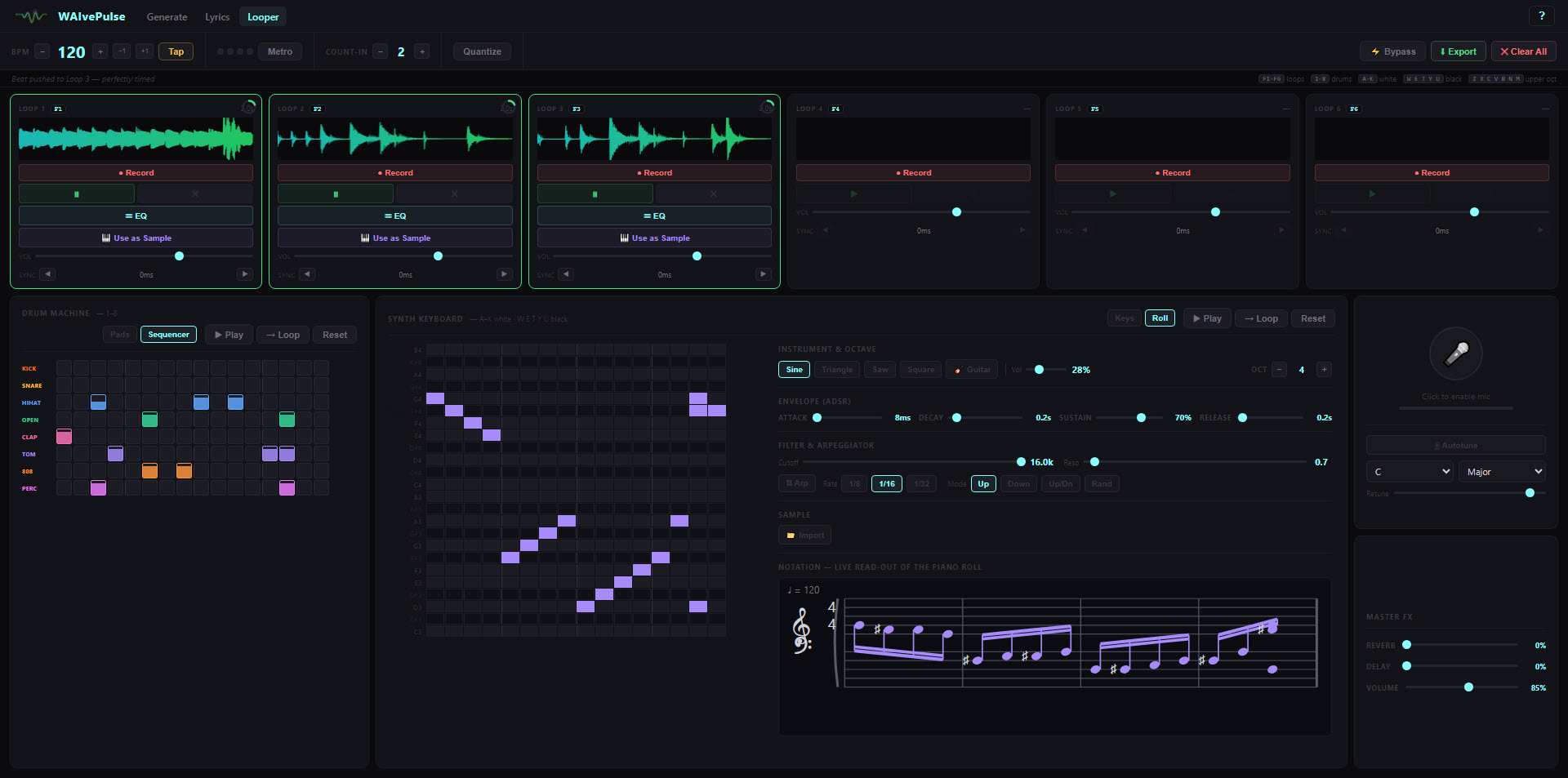Pause Loop 2 playback
The image size is (1568, 778).
pyautogui.click(x=336, y=194)
